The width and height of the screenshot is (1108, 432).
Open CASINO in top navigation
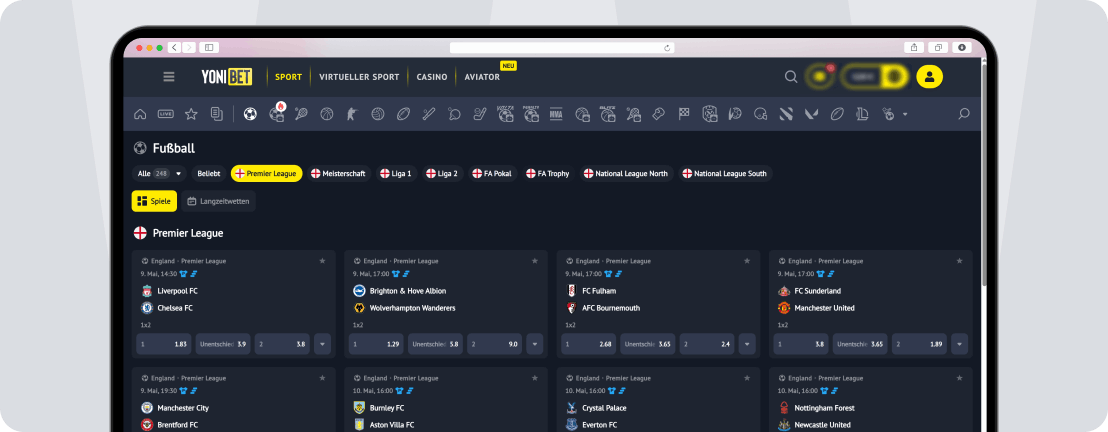[x=432, y=77]
